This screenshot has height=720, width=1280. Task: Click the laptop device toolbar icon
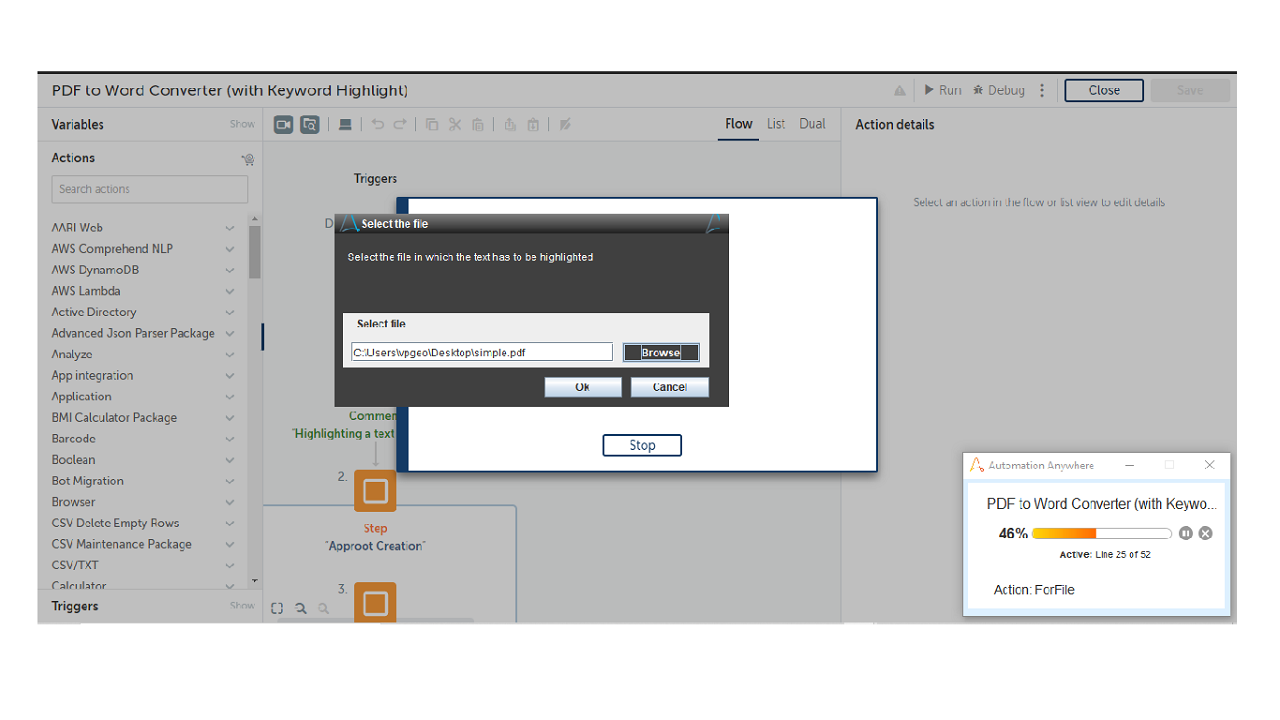point(345,124)
